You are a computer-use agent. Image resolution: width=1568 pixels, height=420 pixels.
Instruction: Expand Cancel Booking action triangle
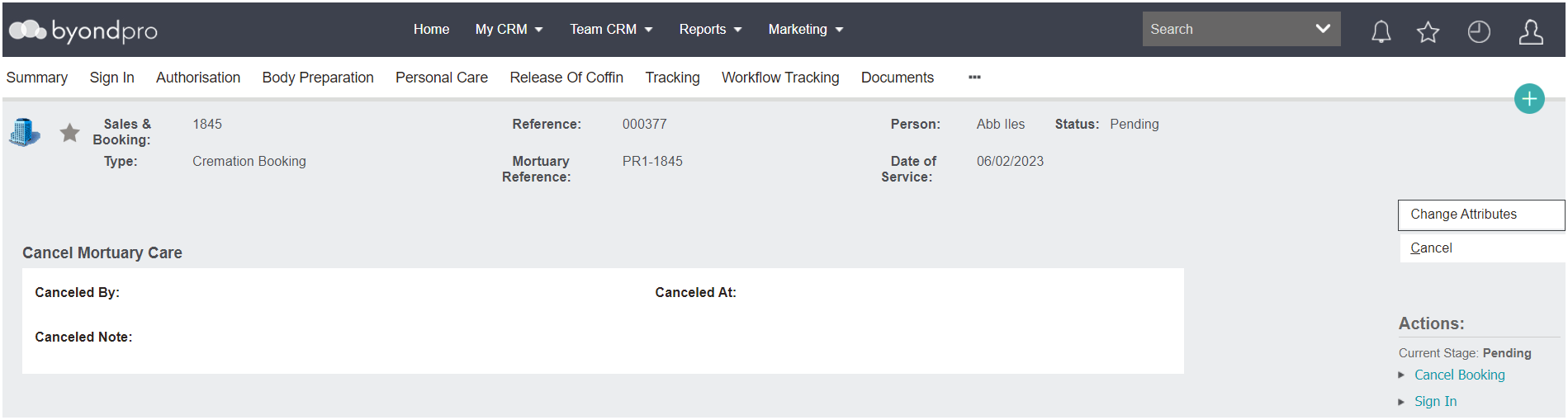tap(1401, 375)
